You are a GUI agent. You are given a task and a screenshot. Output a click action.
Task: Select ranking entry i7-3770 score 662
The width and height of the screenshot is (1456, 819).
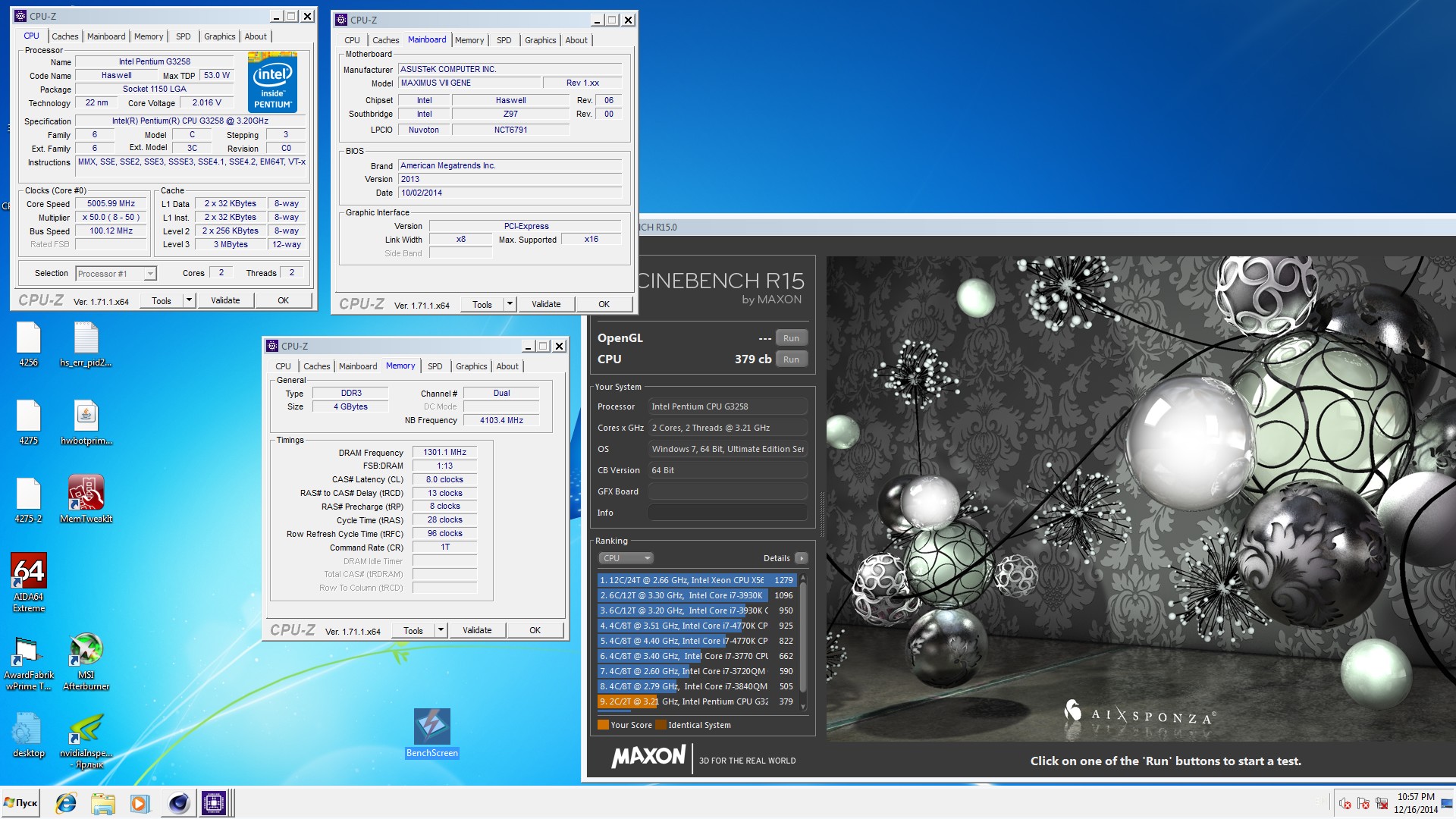696,656
